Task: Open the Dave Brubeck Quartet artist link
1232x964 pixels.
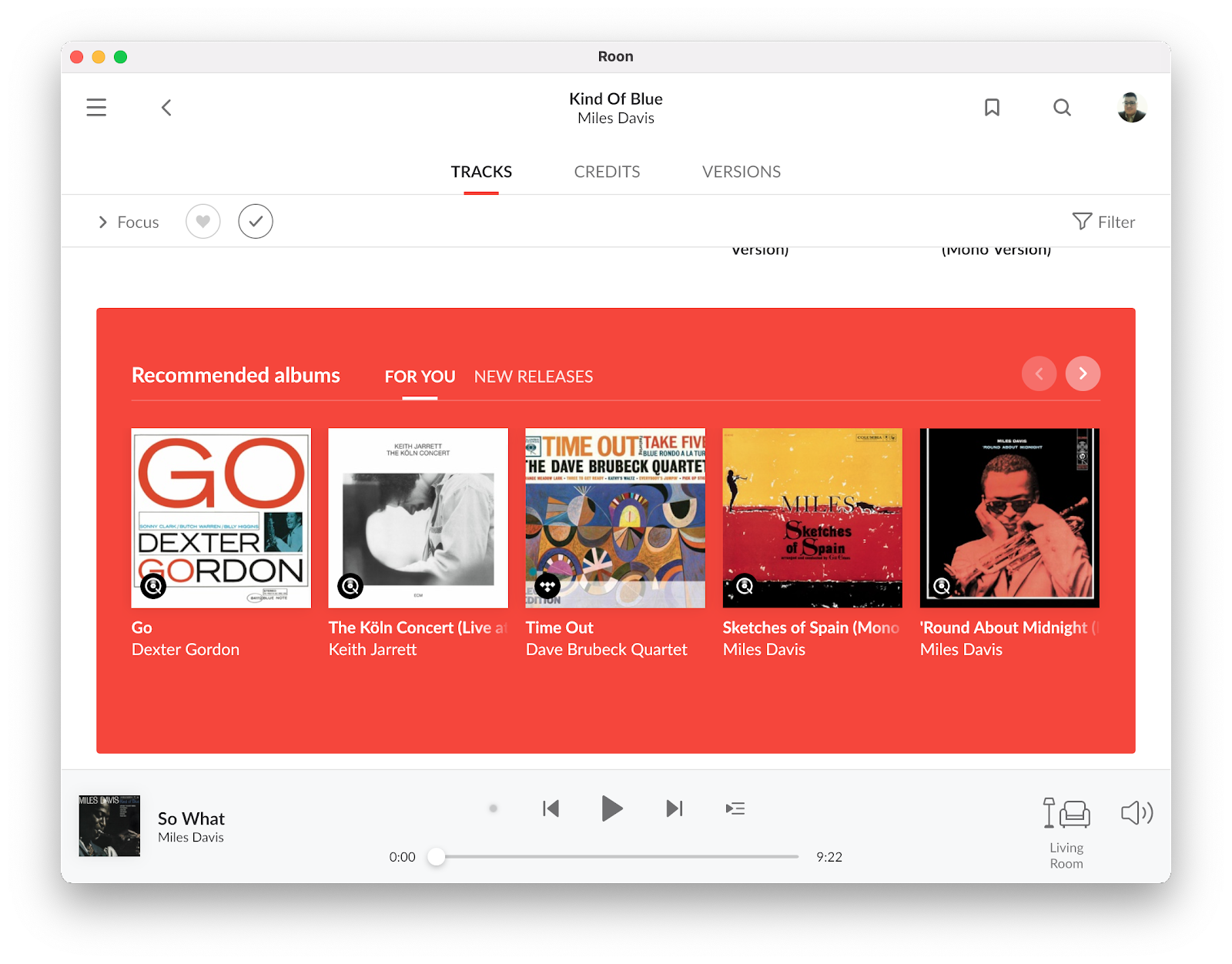Action: pyautogui.click(x=607, y=649)
